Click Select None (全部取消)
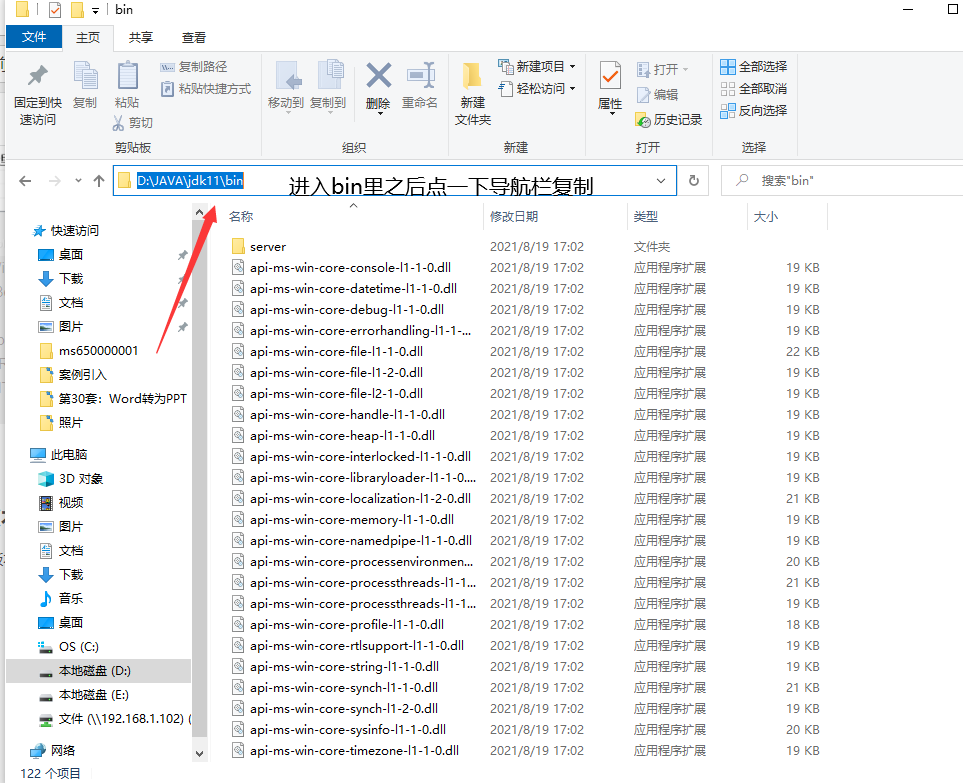Image resolution: width=963 pixels, height=783 pixels. pyautogui.click(x=754, y=88)
